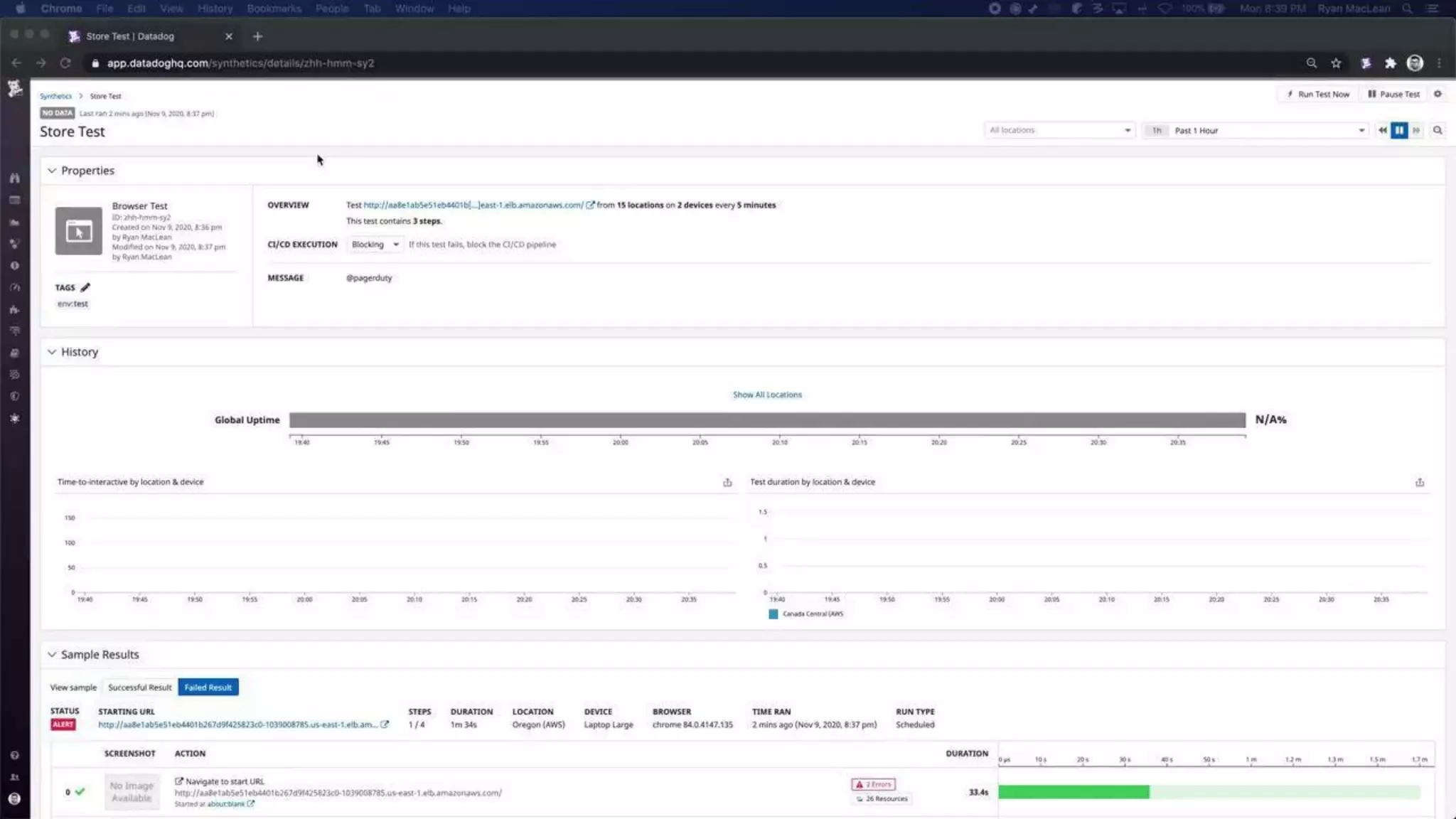Open the settings gear beside Pause Test
This screenshot has height=819, width=1456.
tap(1438, 94)
